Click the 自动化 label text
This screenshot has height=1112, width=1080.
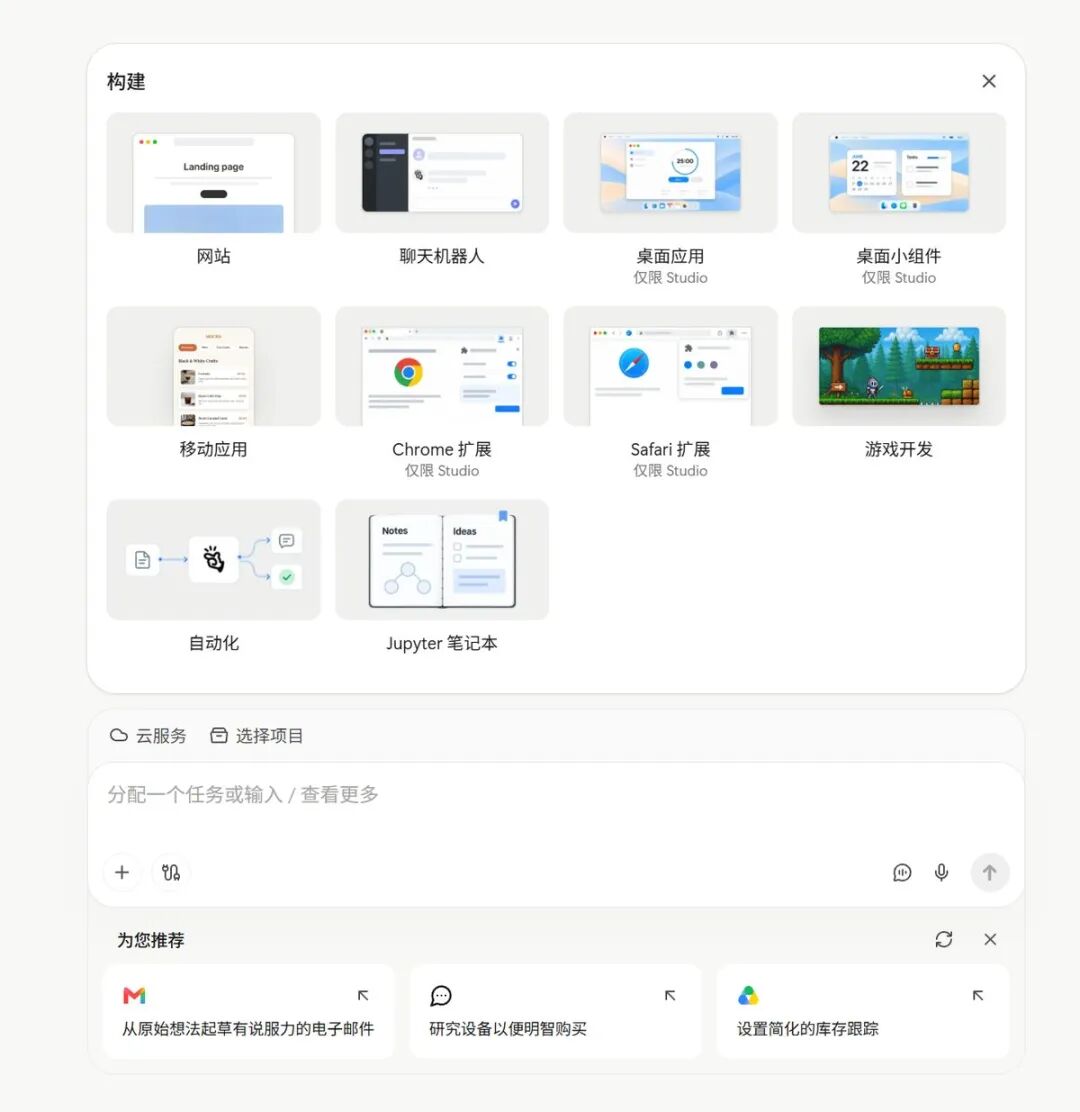[x=213, y=643]
